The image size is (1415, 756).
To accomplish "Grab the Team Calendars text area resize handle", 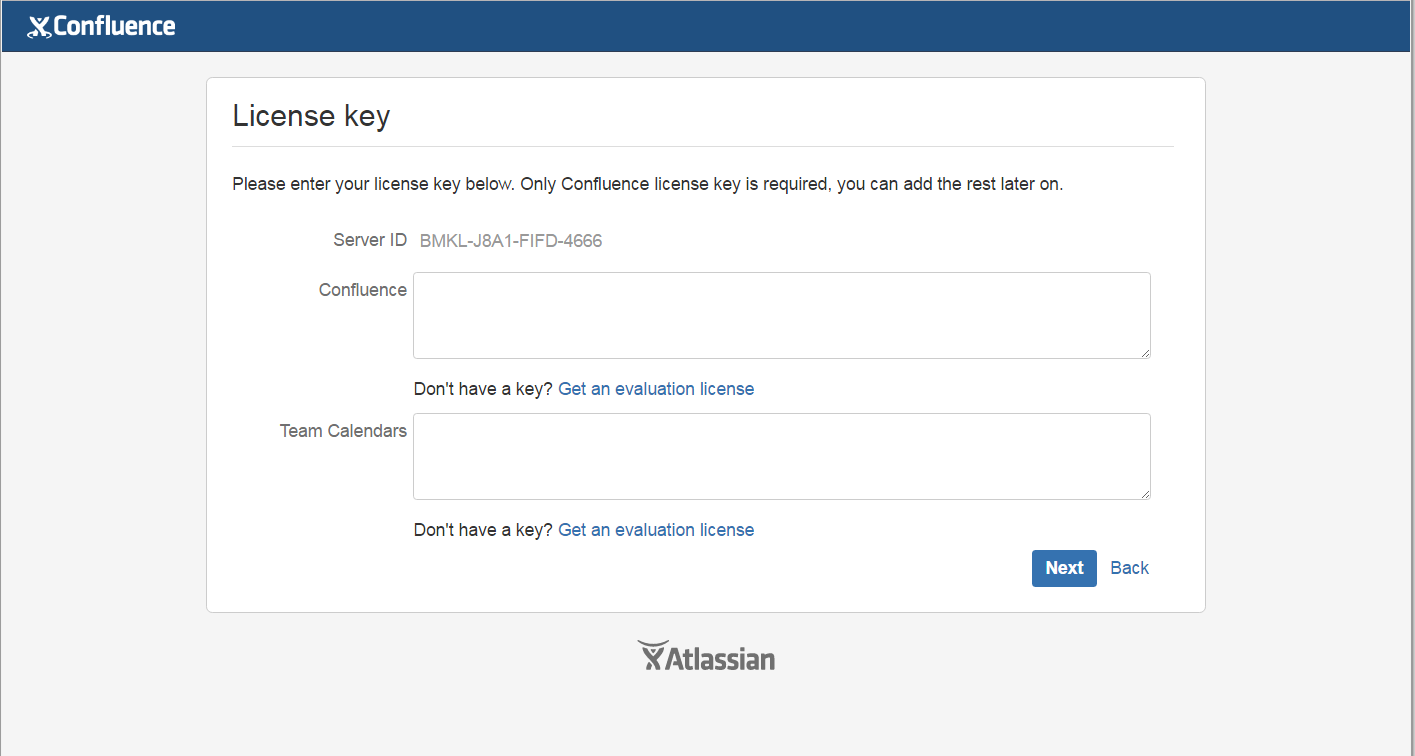I will point(1145,494).
